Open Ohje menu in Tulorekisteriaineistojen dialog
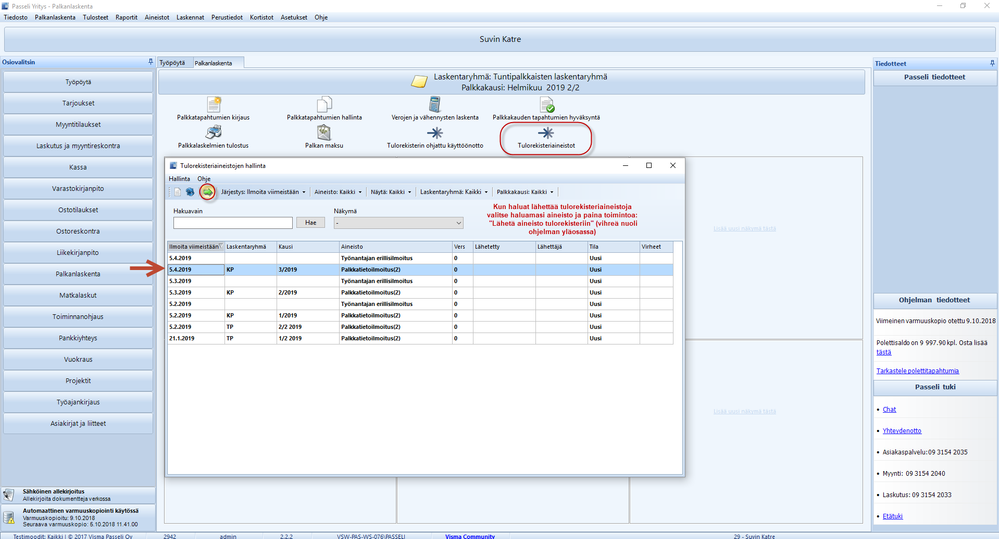Screen dimensions: 999x539 point(204,178)
